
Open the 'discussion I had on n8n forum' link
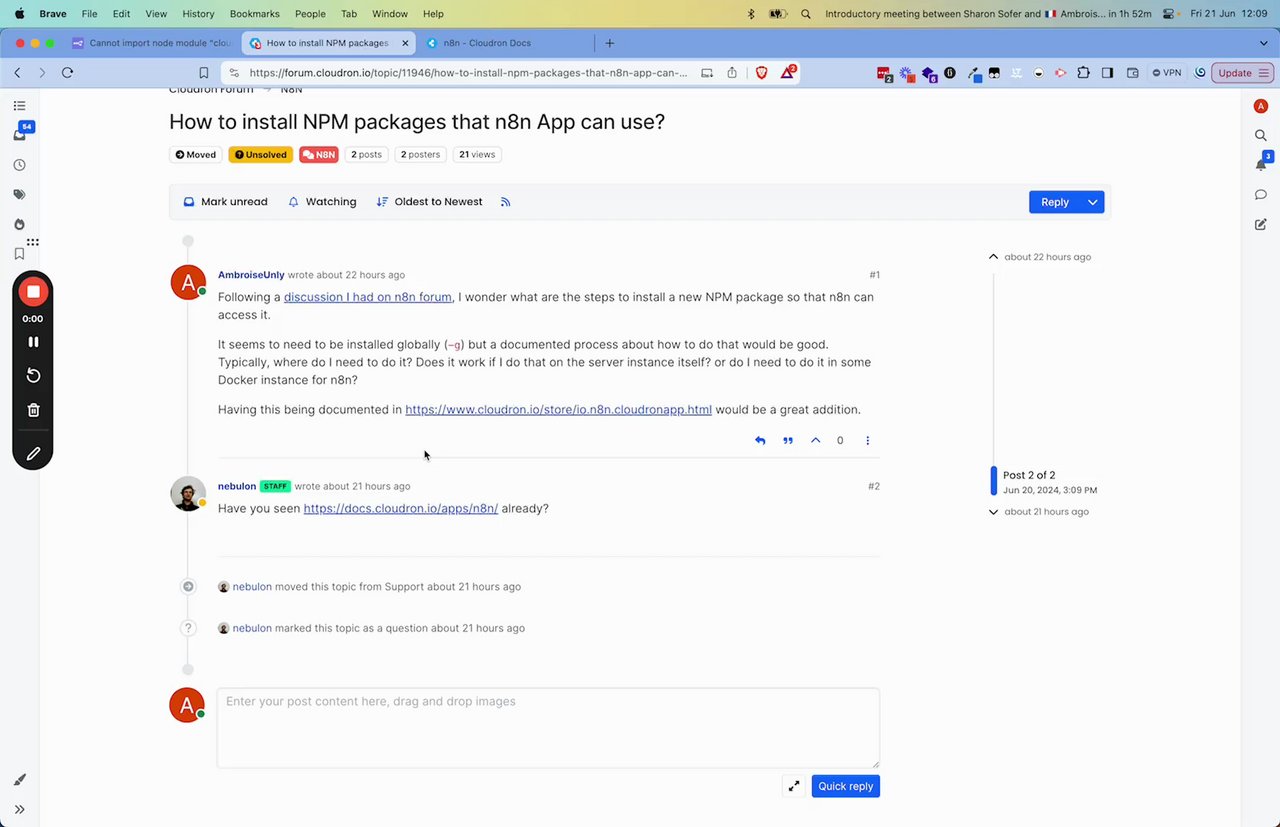click(x=368, y=297)
